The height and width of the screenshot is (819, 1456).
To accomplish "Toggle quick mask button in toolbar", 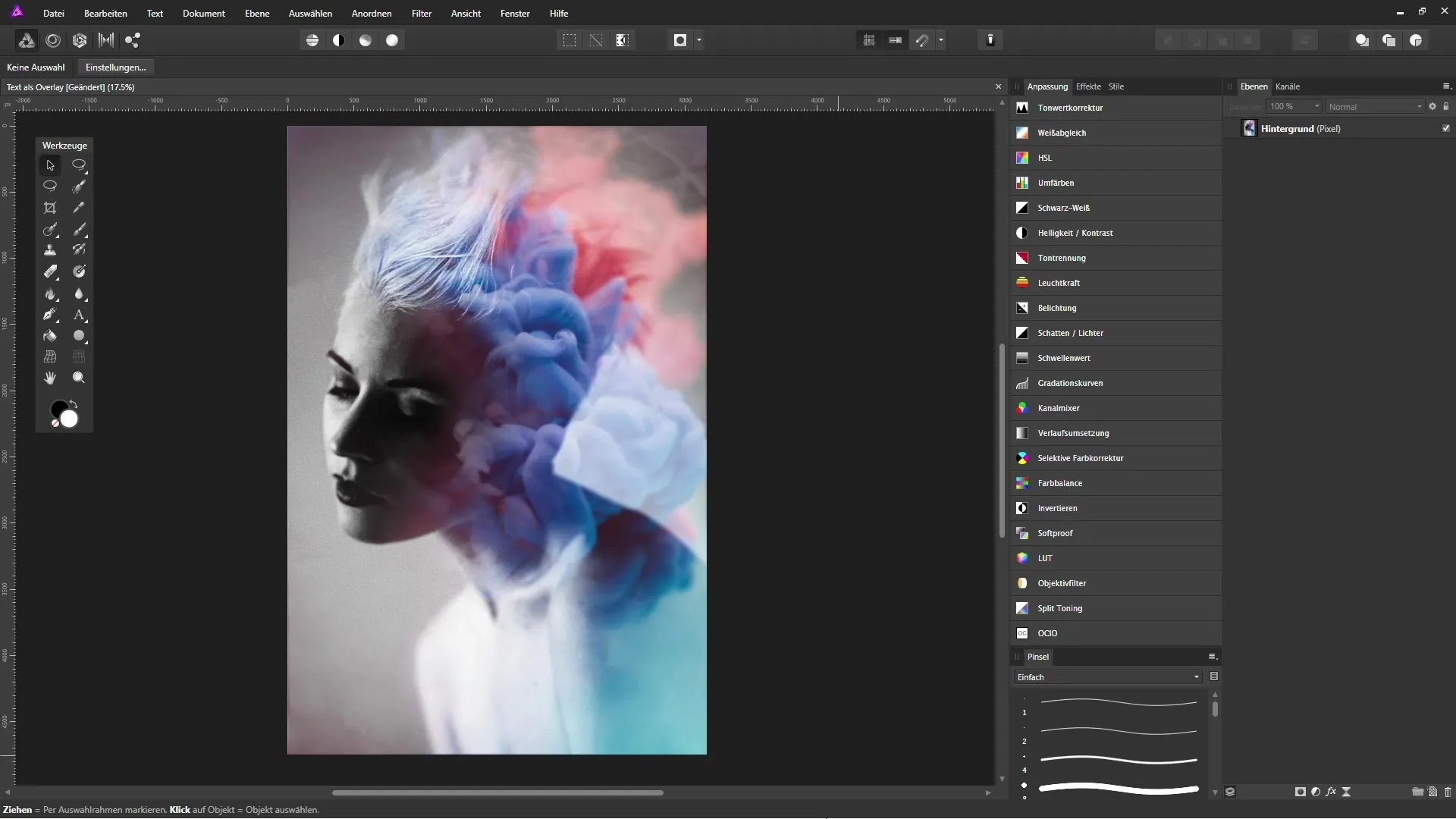I will [x=680, y=40].
